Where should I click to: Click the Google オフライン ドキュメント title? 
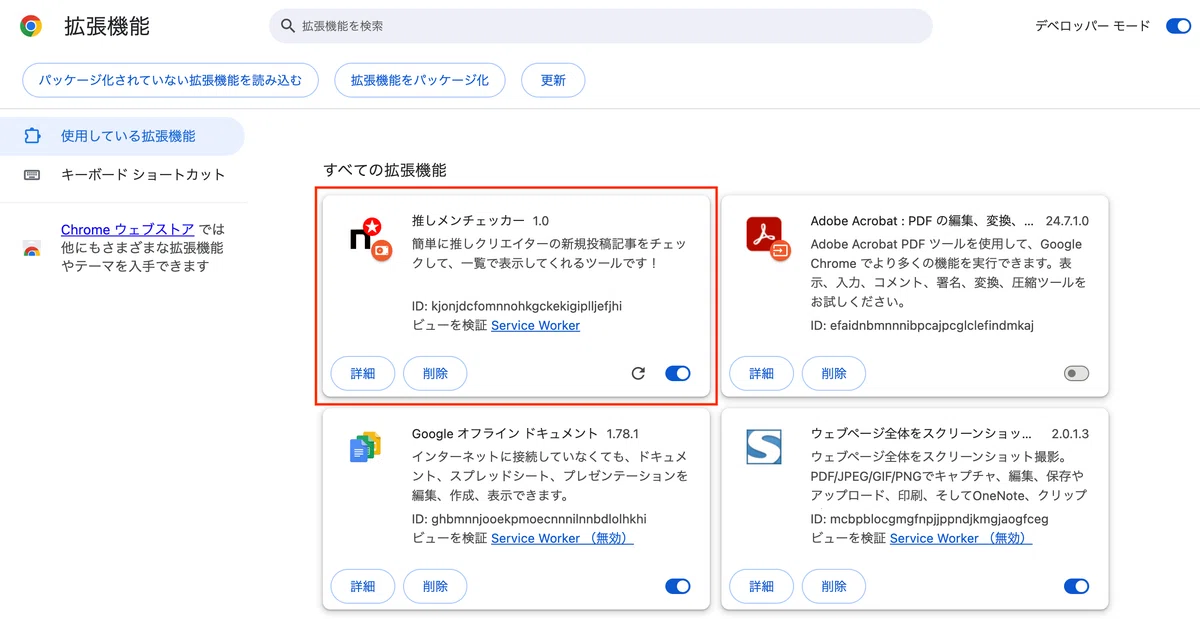point(505,434)
